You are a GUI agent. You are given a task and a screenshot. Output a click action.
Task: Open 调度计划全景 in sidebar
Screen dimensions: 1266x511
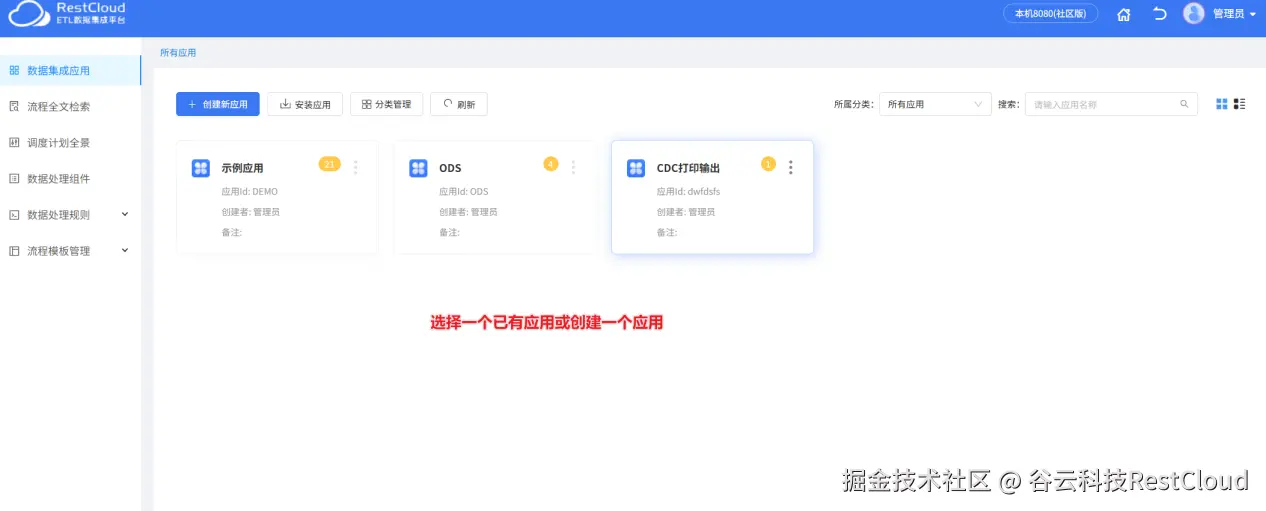pyautogui.click(x=70, y=142)
